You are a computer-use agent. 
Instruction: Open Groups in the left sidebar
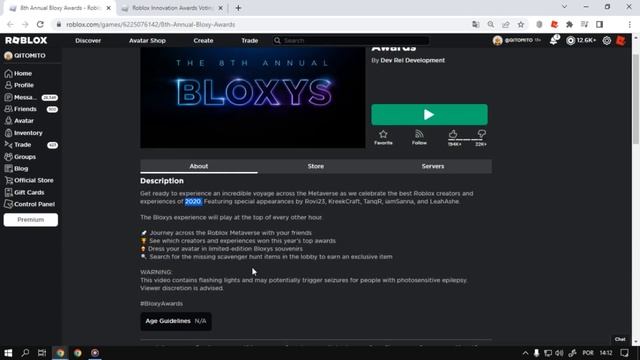[x=20, y=157]
